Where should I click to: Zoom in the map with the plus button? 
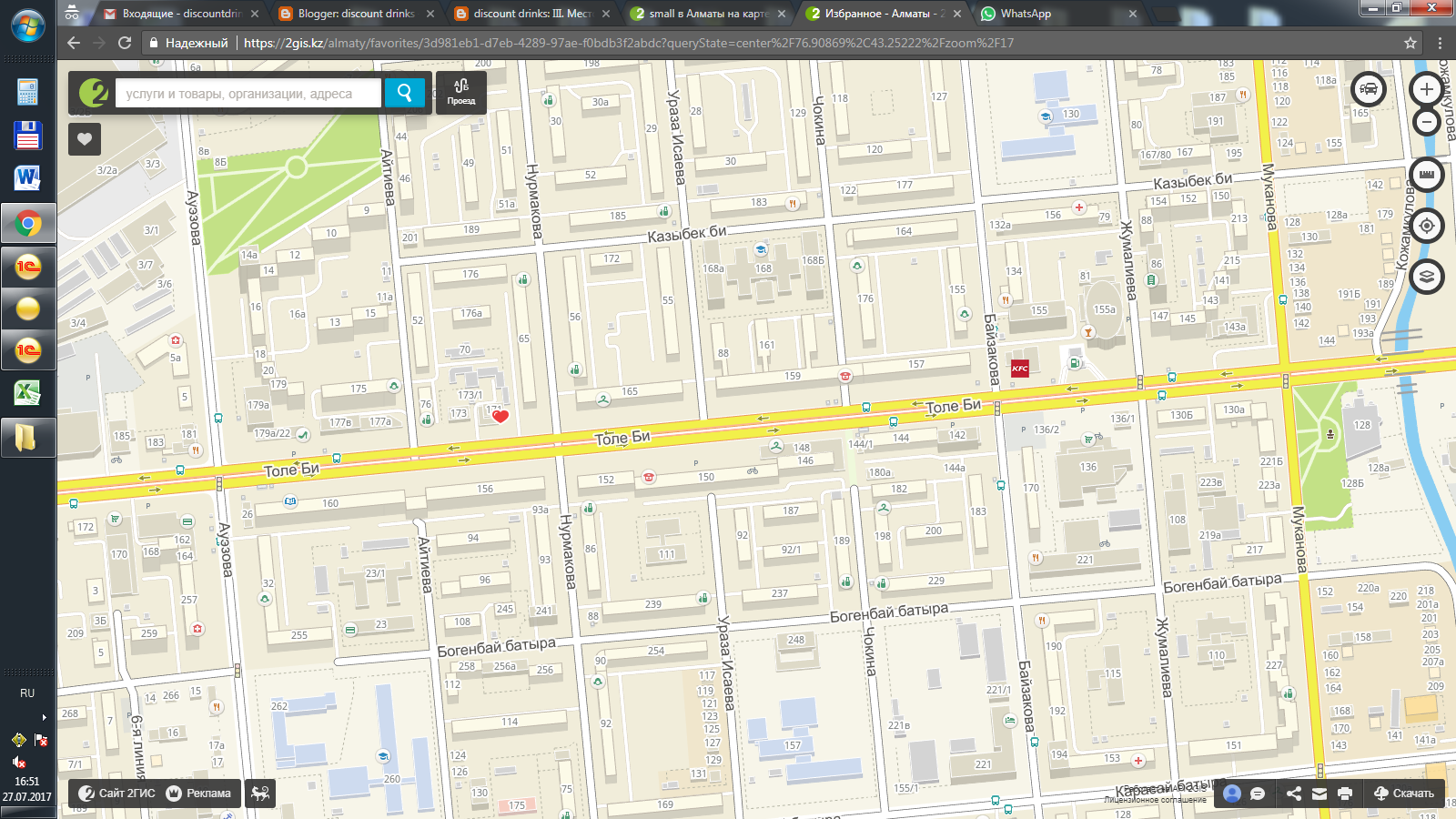(1426, 89)
